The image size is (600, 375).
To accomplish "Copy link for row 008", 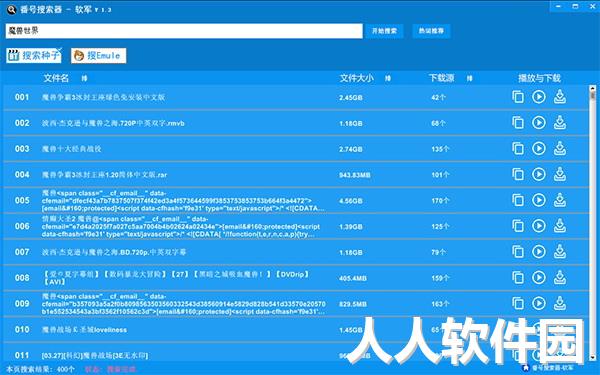I will point(518,277).
